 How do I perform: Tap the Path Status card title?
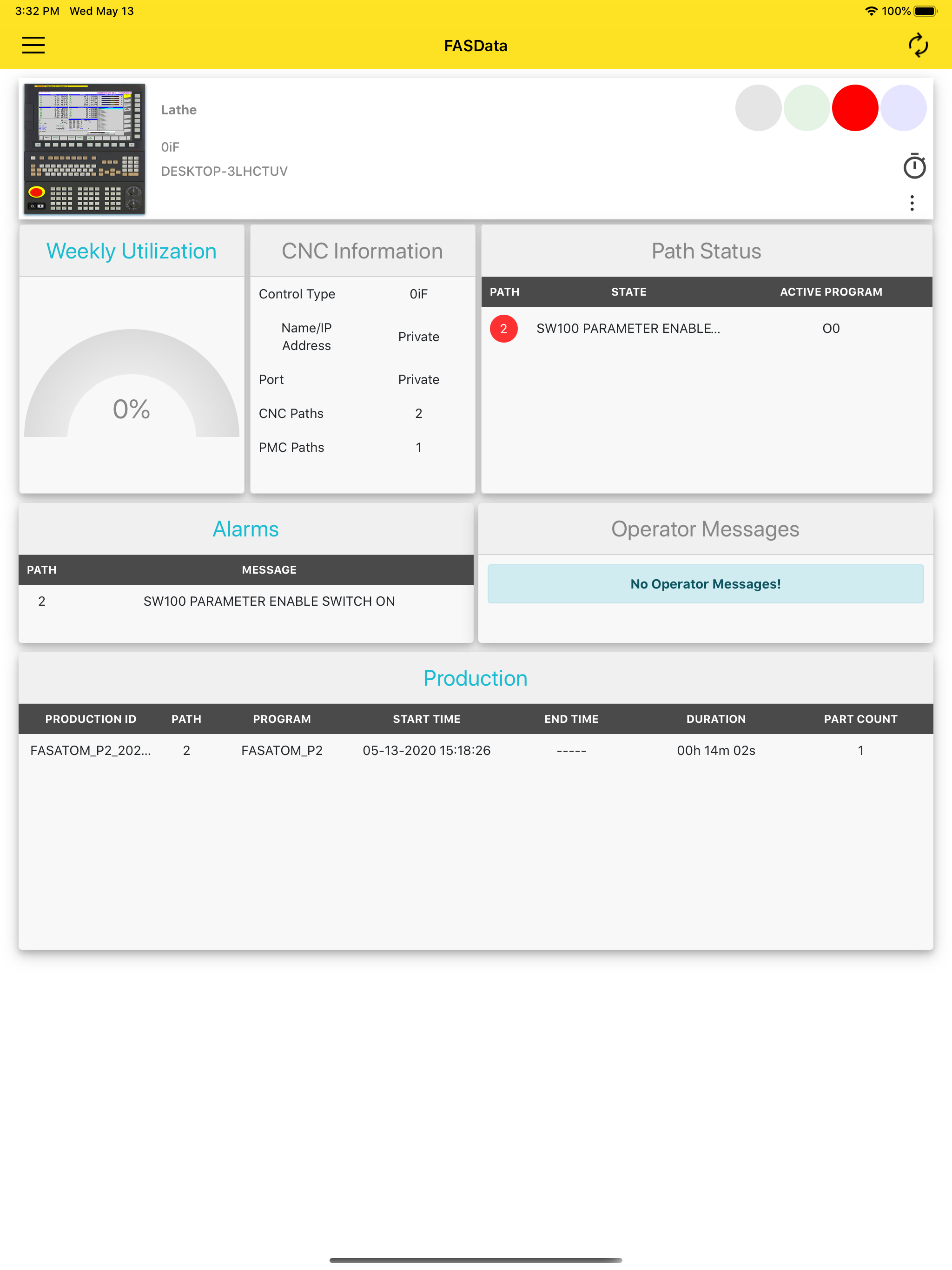706,251
